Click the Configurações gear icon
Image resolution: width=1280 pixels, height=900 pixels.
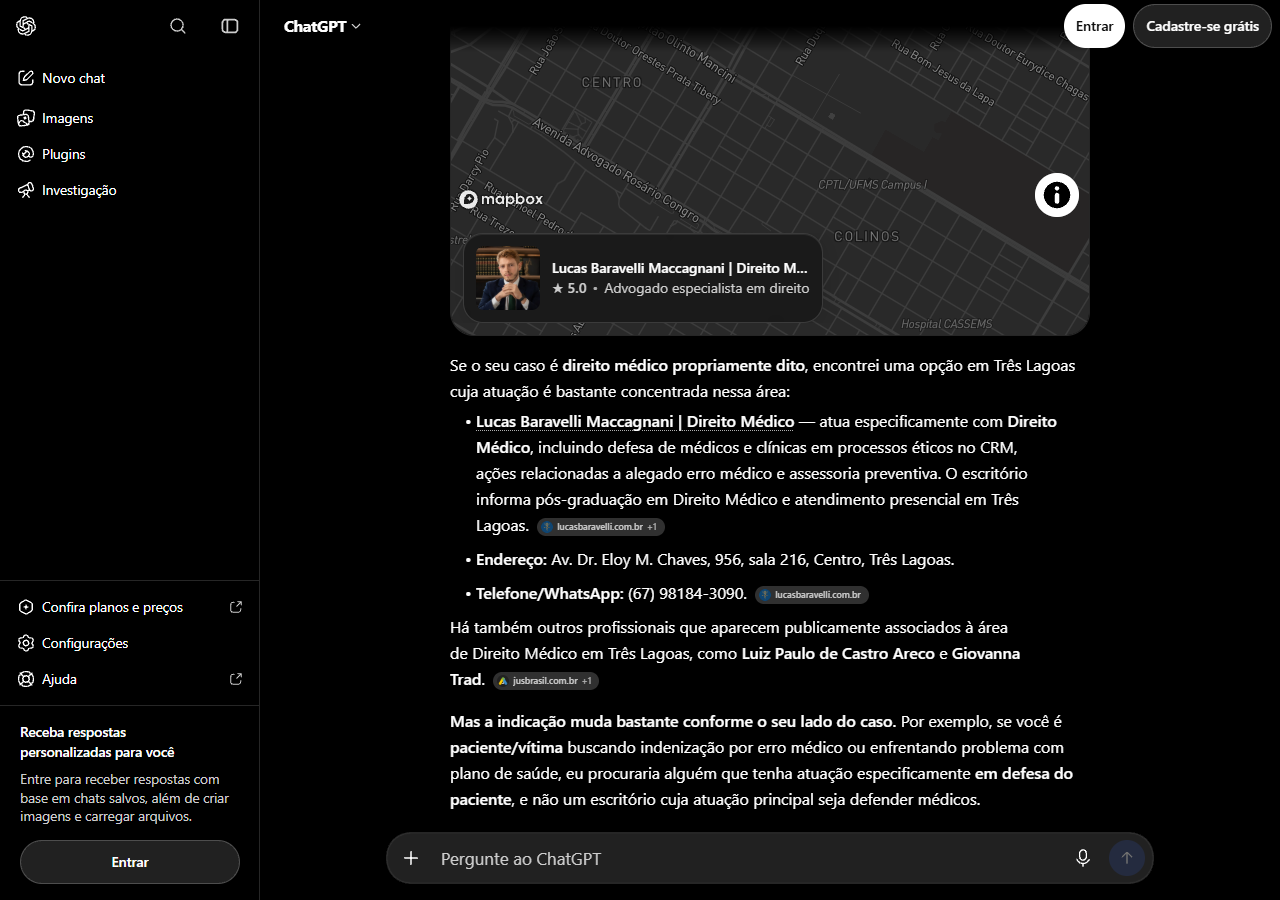pyautogui.click(x=26, y=643)
